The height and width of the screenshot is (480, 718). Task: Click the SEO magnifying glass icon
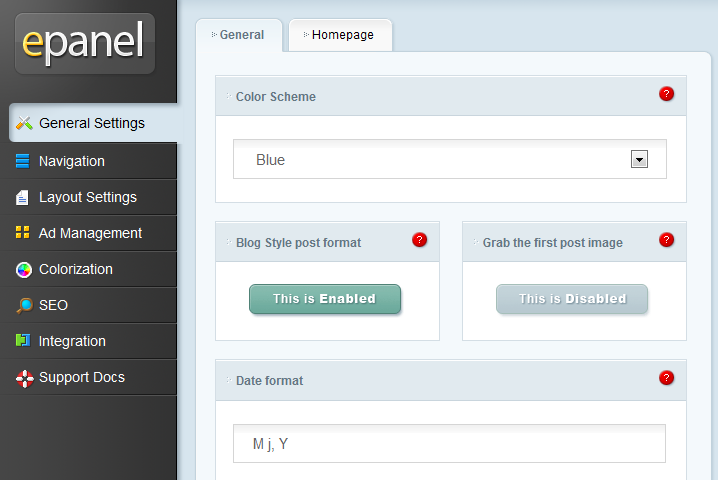[24, 305]
